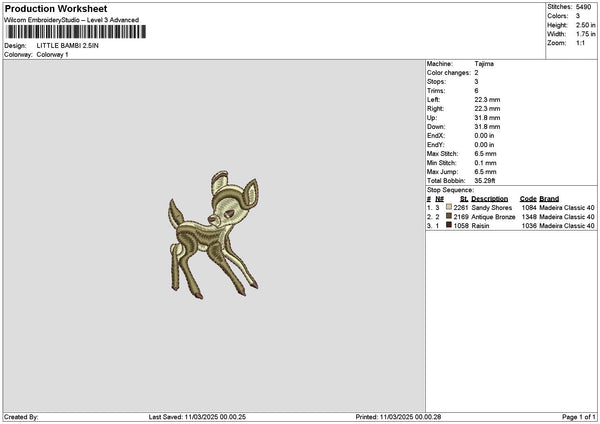Click the Left value 22.3 mm
600x424 pixels.
tap(487, 100)
